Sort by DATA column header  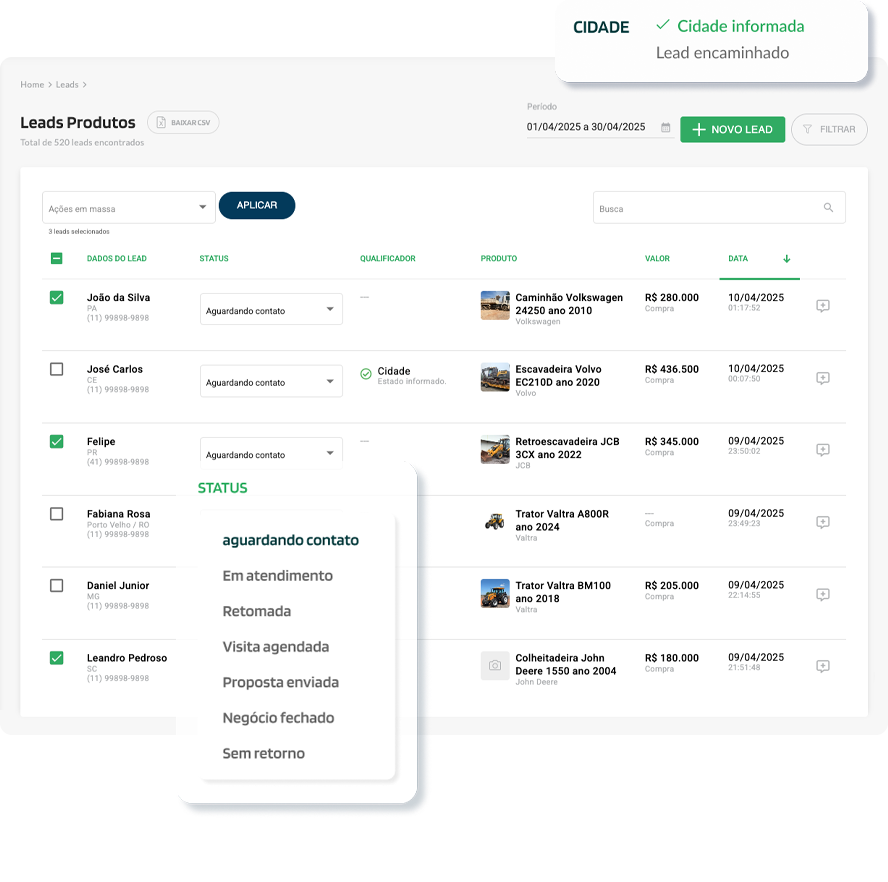tap(738, 258)
